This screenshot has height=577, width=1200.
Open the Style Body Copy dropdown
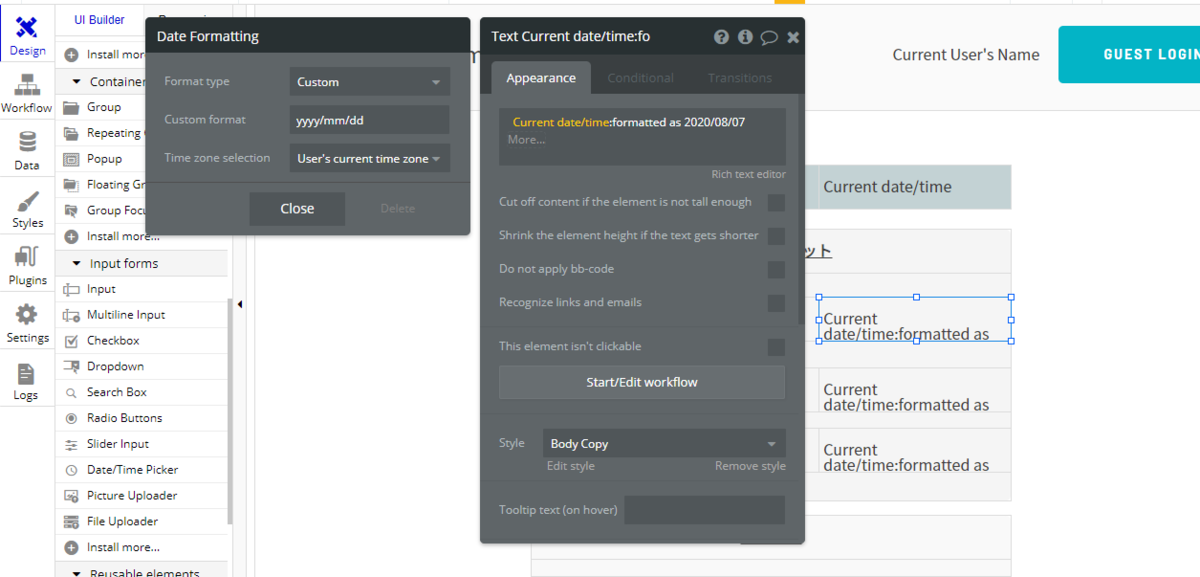tap(663, 444)
